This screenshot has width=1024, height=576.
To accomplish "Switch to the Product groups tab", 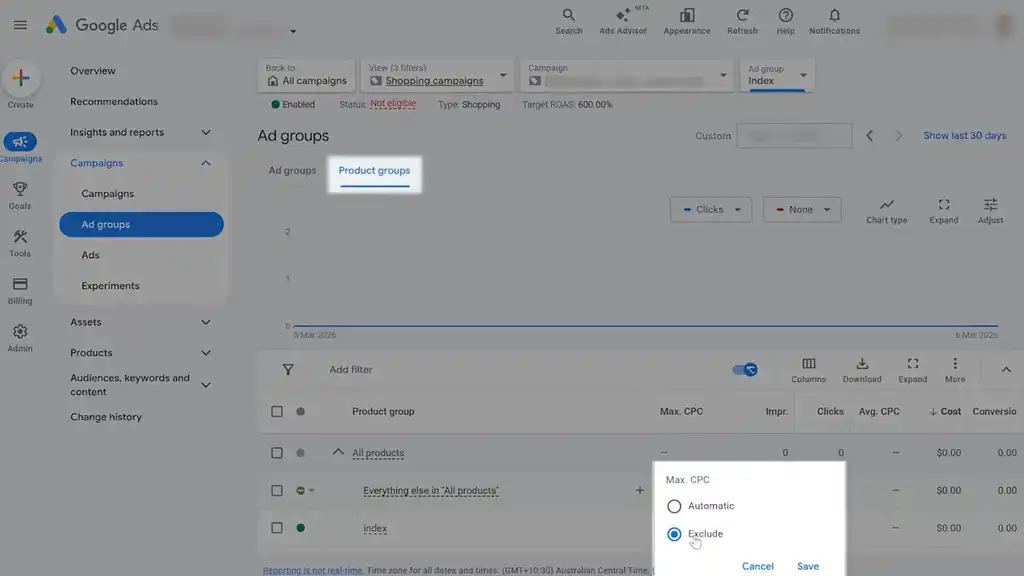I will 374,172.
